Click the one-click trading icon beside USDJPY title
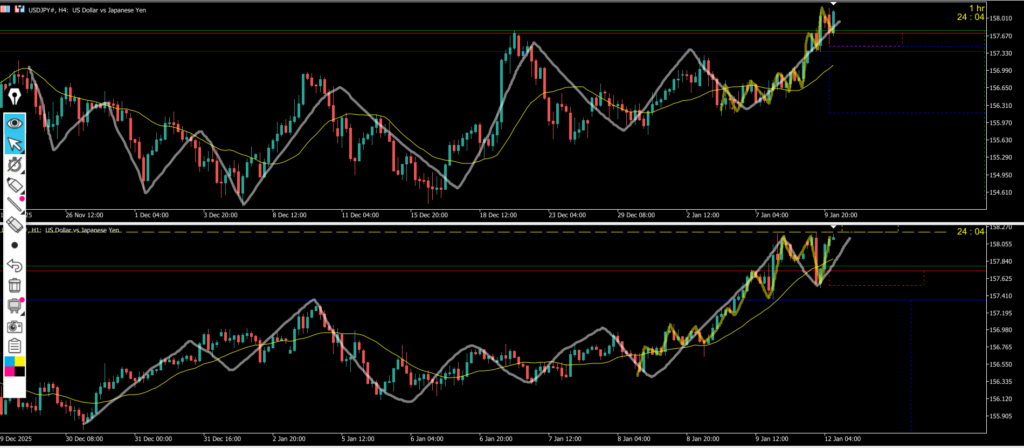The height and width of the screenshot is (448, 1024). tap(7, 10)
